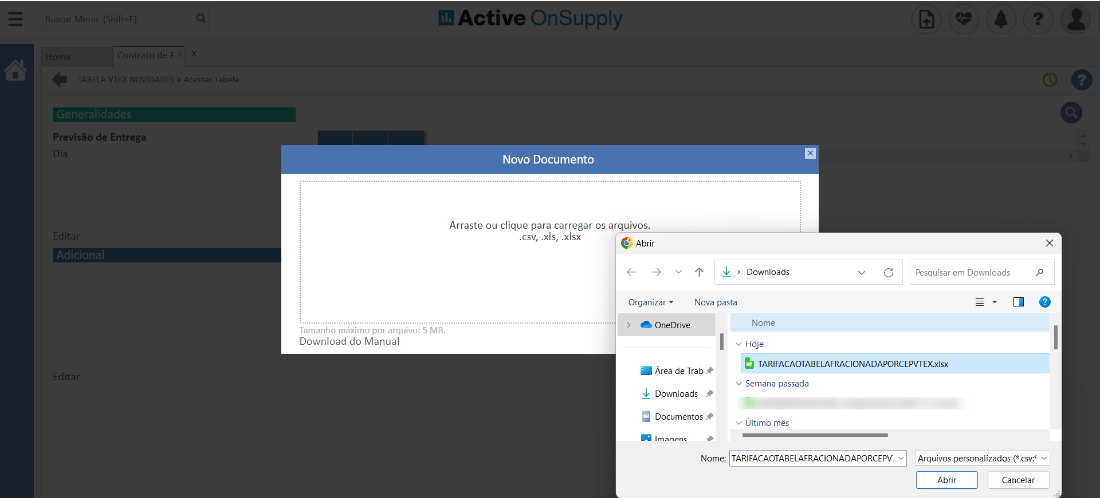Collapse the Semana passada file group
The image size is (1100, 498).
[x=738, y=384]
